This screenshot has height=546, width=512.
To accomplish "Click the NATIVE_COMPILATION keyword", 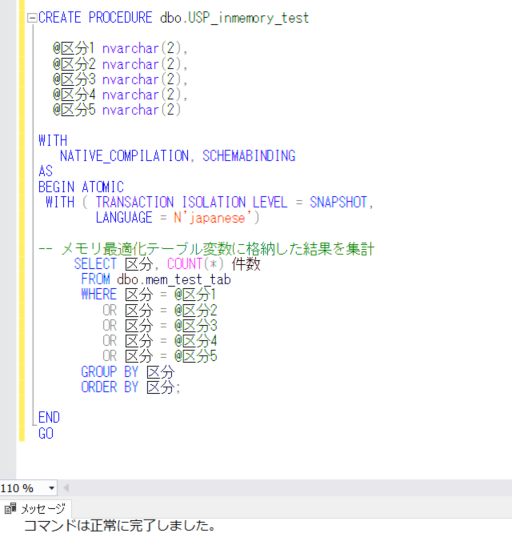I will 124,156.
